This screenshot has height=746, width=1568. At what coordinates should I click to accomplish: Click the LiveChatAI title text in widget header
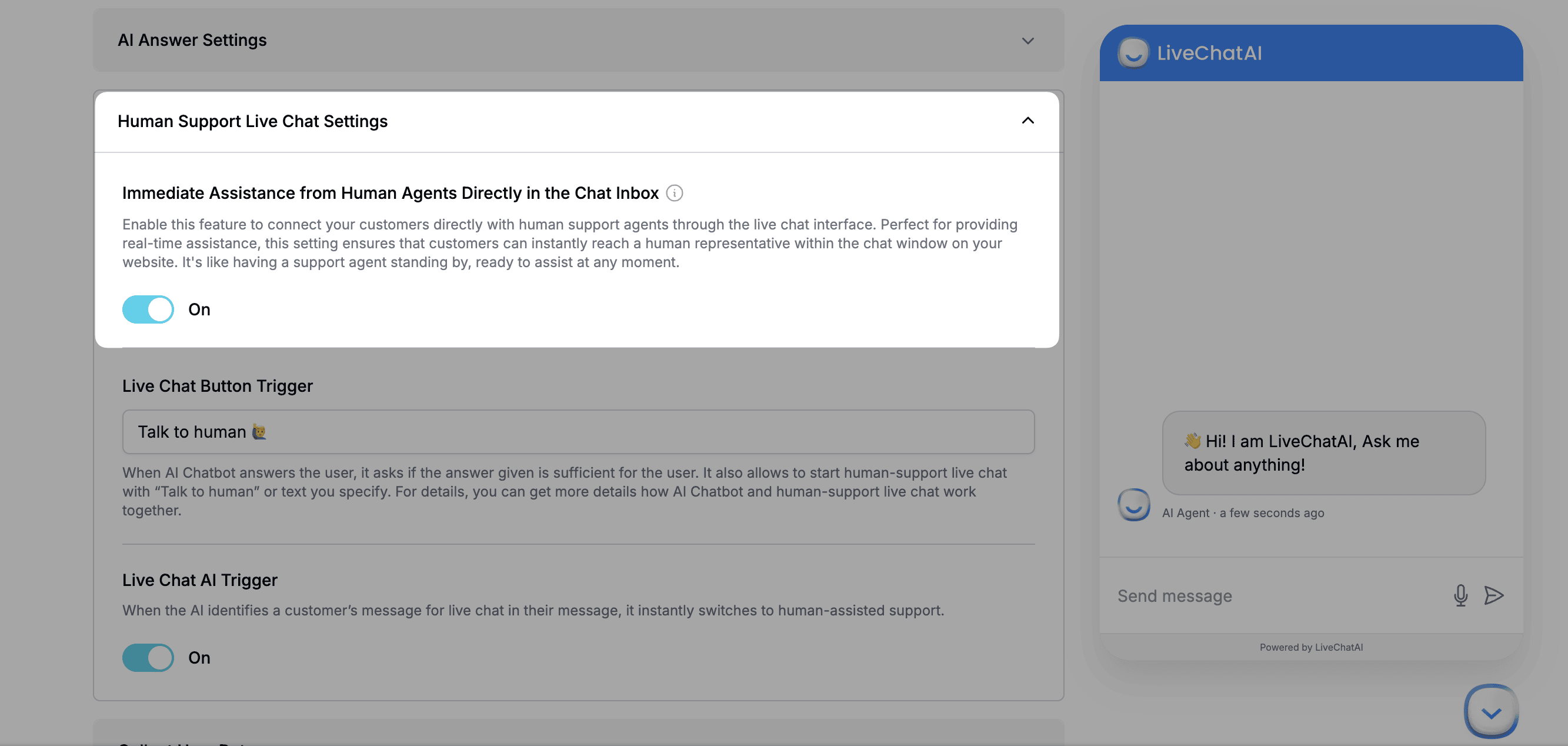click(x=1209, y=53)
